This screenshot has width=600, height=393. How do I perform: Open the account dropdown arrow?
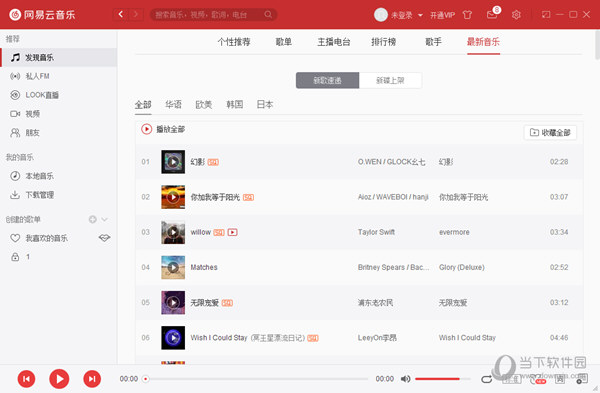click(420, 15)
